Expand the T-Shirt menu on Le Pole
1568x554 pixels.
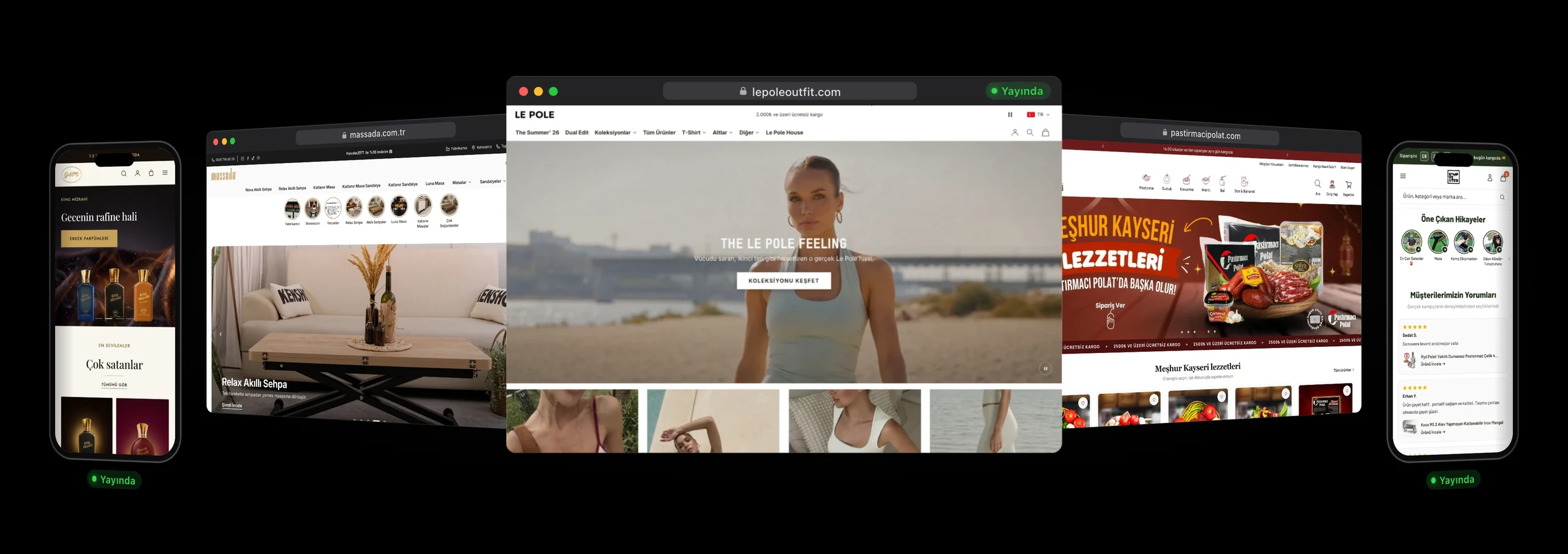[693, 132]
